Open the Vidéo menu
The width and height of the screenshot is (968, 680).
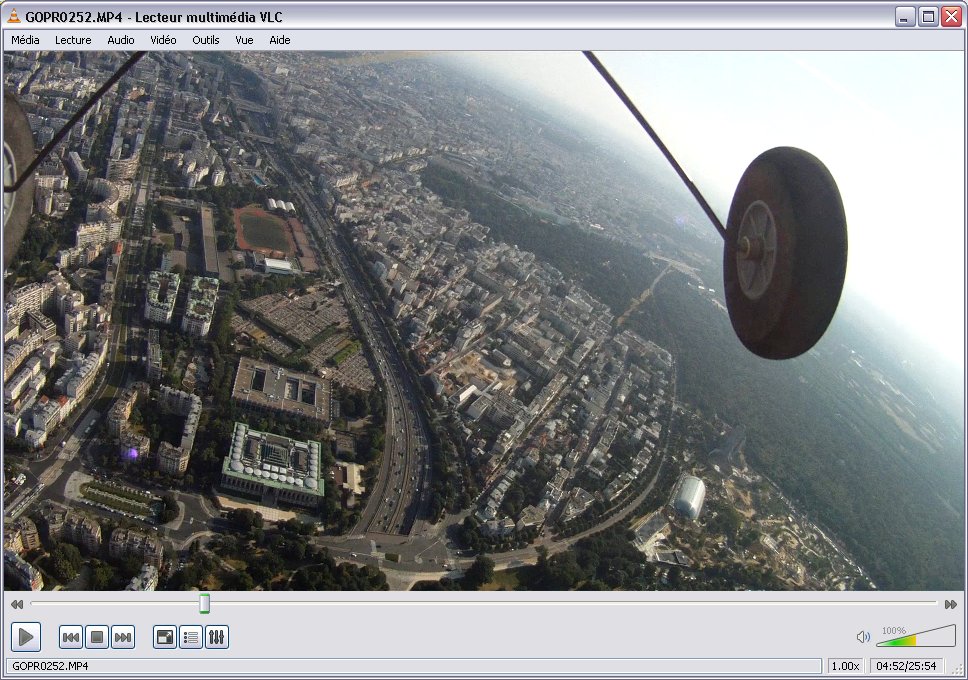point(163,40)
